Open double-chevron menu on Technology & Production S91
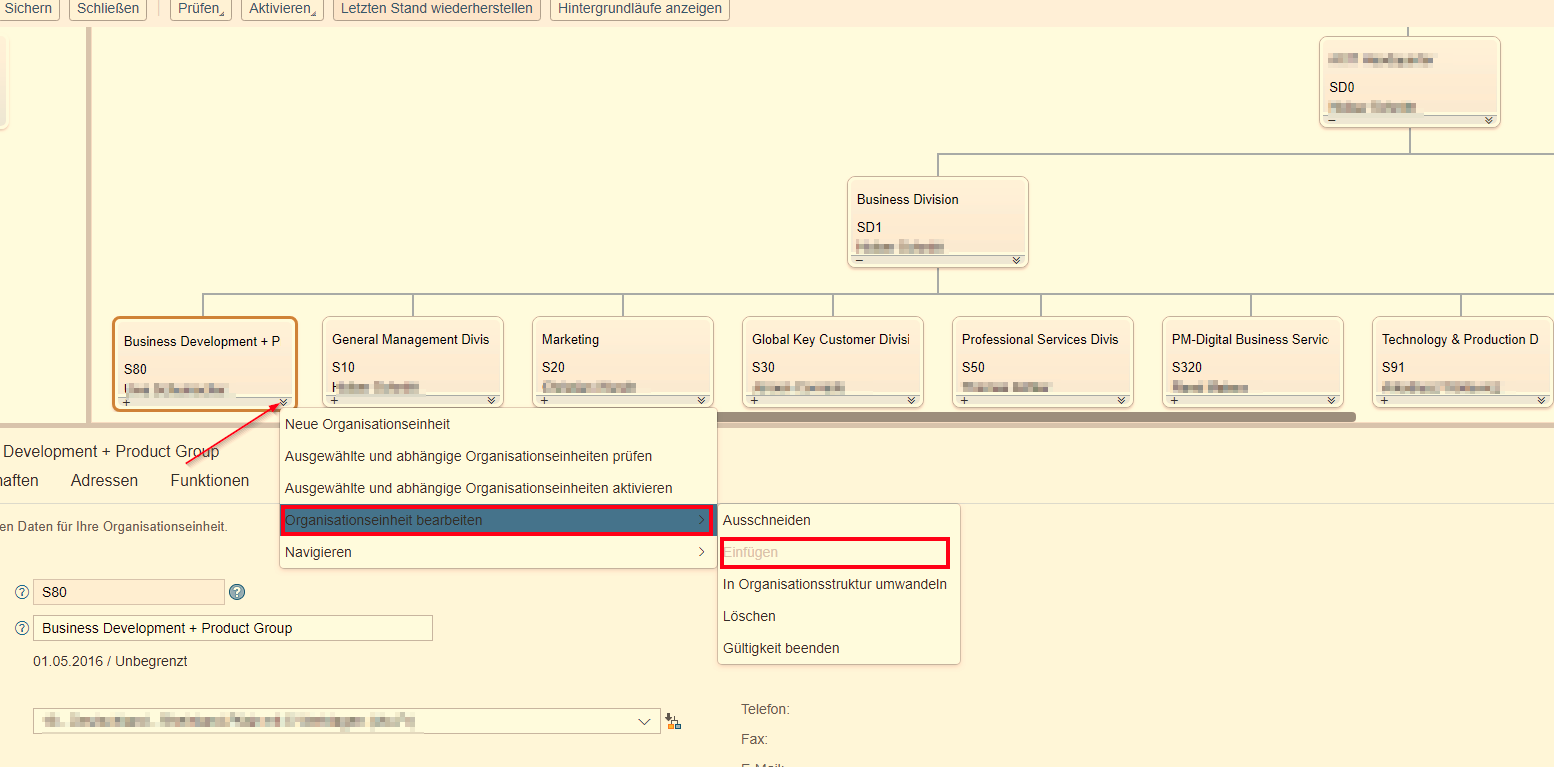Image resolution: width=1554 pixels, height=767 pixels. coord(1542,400)
